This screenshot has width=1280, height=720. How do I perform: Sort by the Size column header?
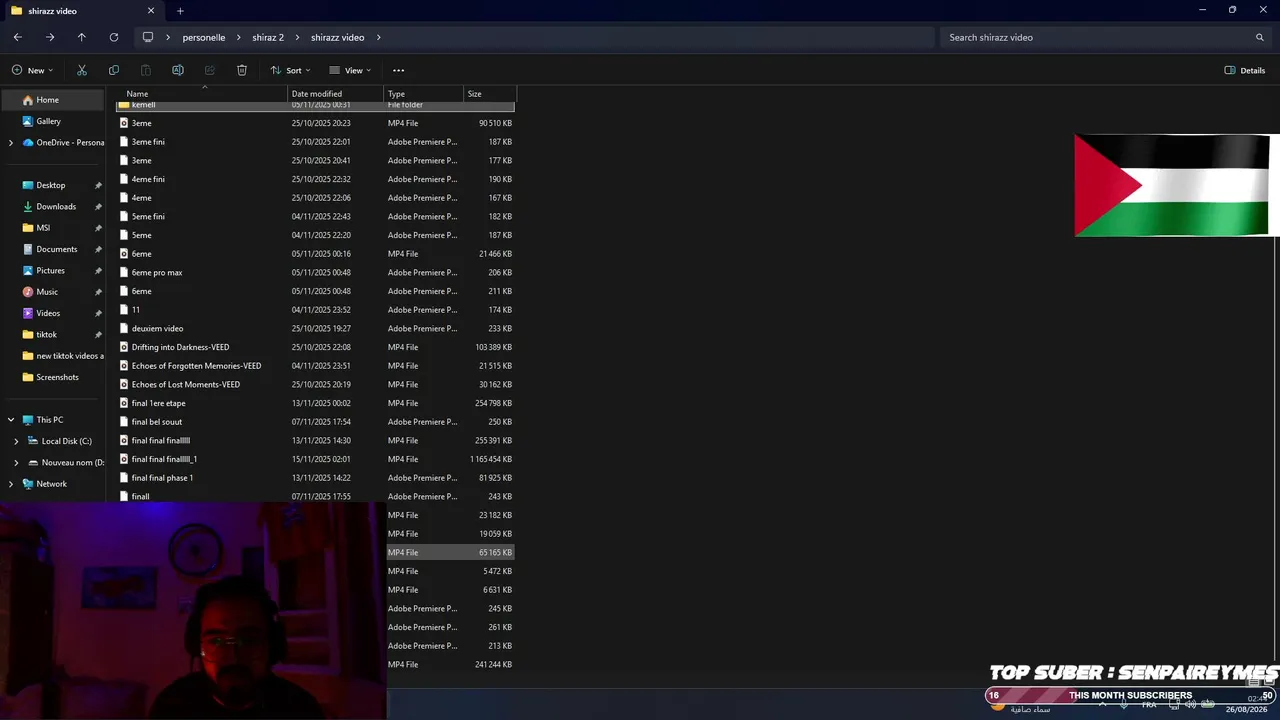pos(489,94)
